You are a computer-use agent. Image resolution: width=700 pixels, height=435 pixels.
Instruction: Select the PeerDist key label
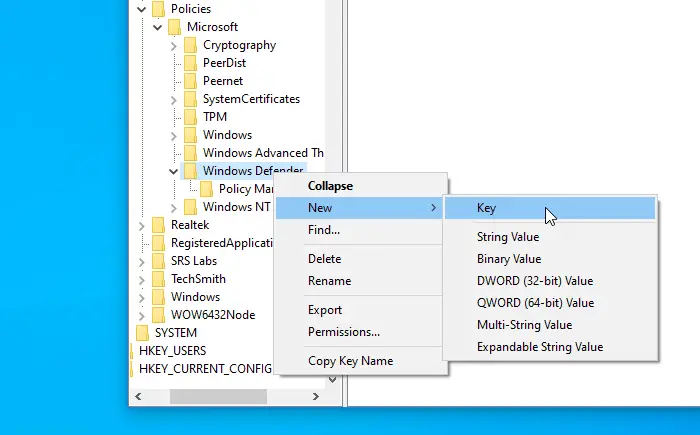coord(224,63)
